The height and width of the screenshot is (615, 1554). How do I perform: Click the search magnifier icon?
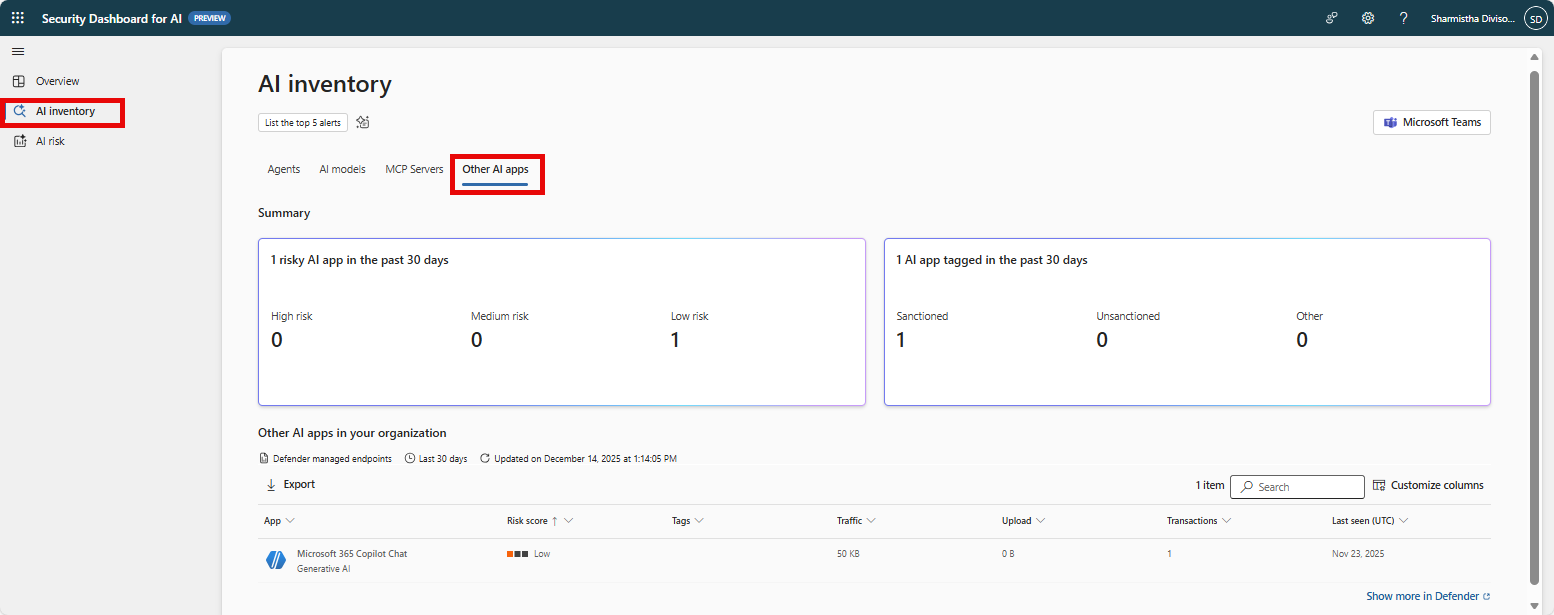coord(1246,487)
